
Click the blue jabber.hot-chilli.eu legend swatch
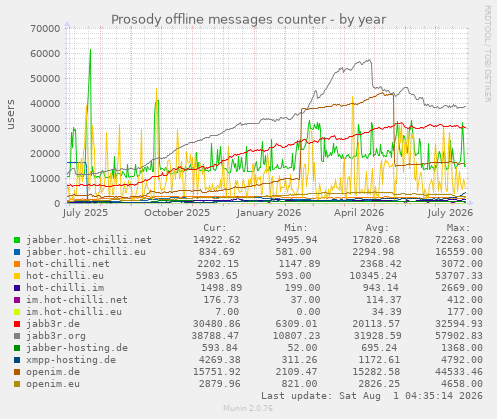point(17,252)
